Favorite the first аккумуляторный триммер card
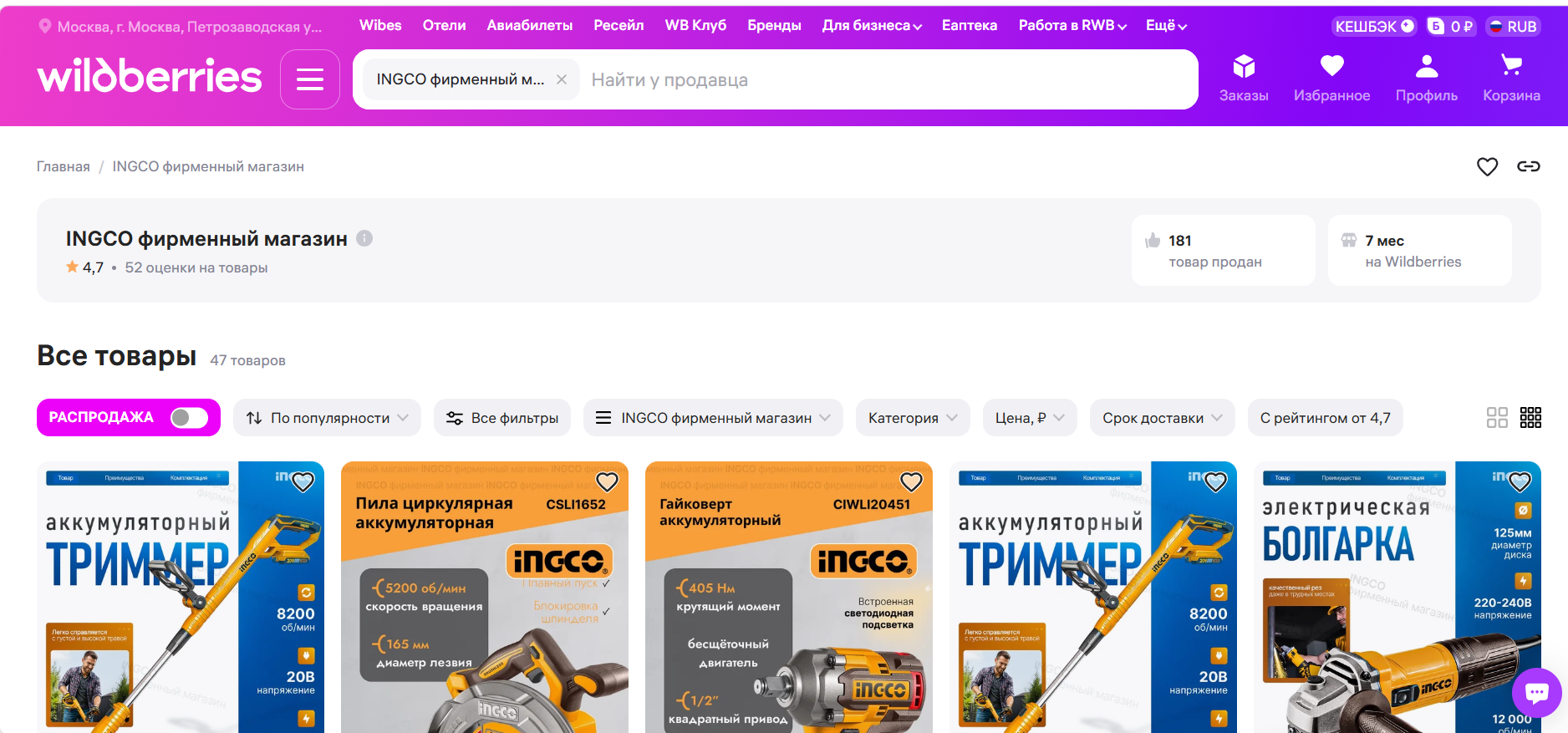The height and width of the screenshot is (733, 1568). click(x=303, y=482)
